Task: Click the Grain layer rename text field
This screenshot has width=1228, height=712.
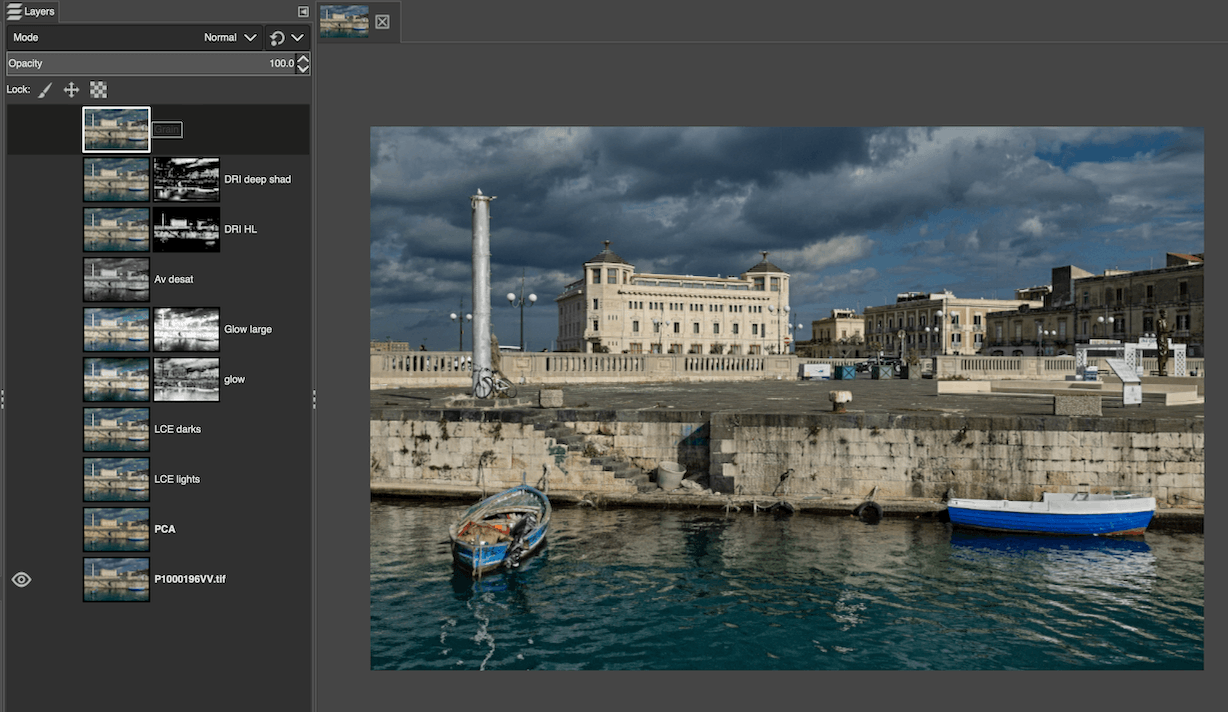Action: point(167,129)
